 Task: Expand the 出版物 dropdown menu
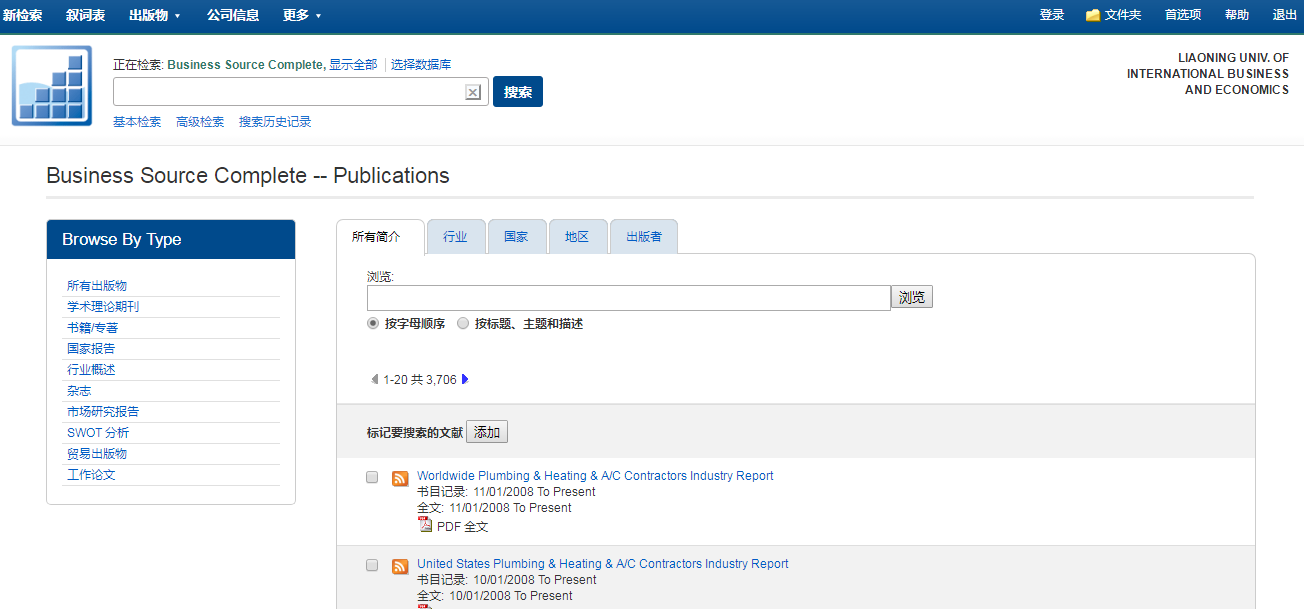[x=155, y=15]
